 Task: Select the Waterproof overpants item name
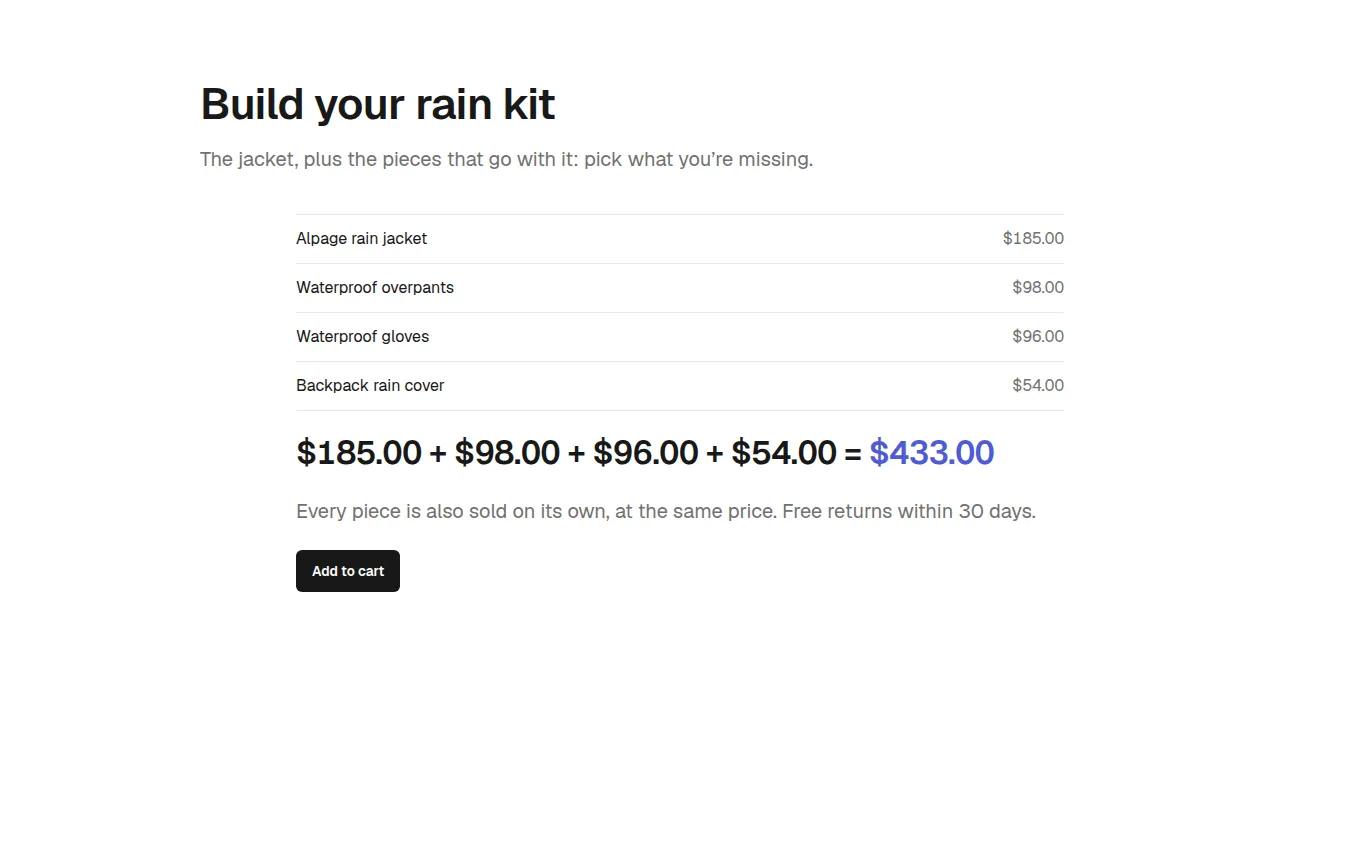tap(375, 288)
